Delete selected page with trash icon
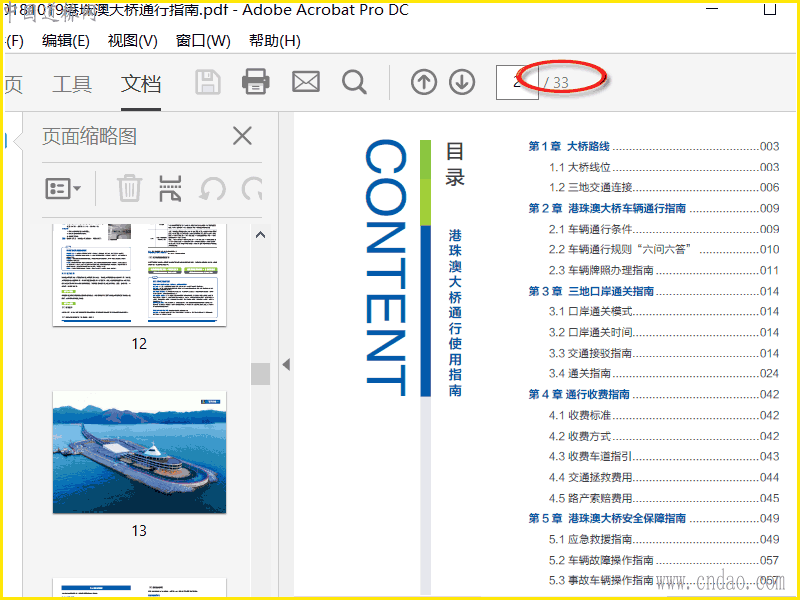The height and width of the screenshot is (600, 800). point(129,188)
